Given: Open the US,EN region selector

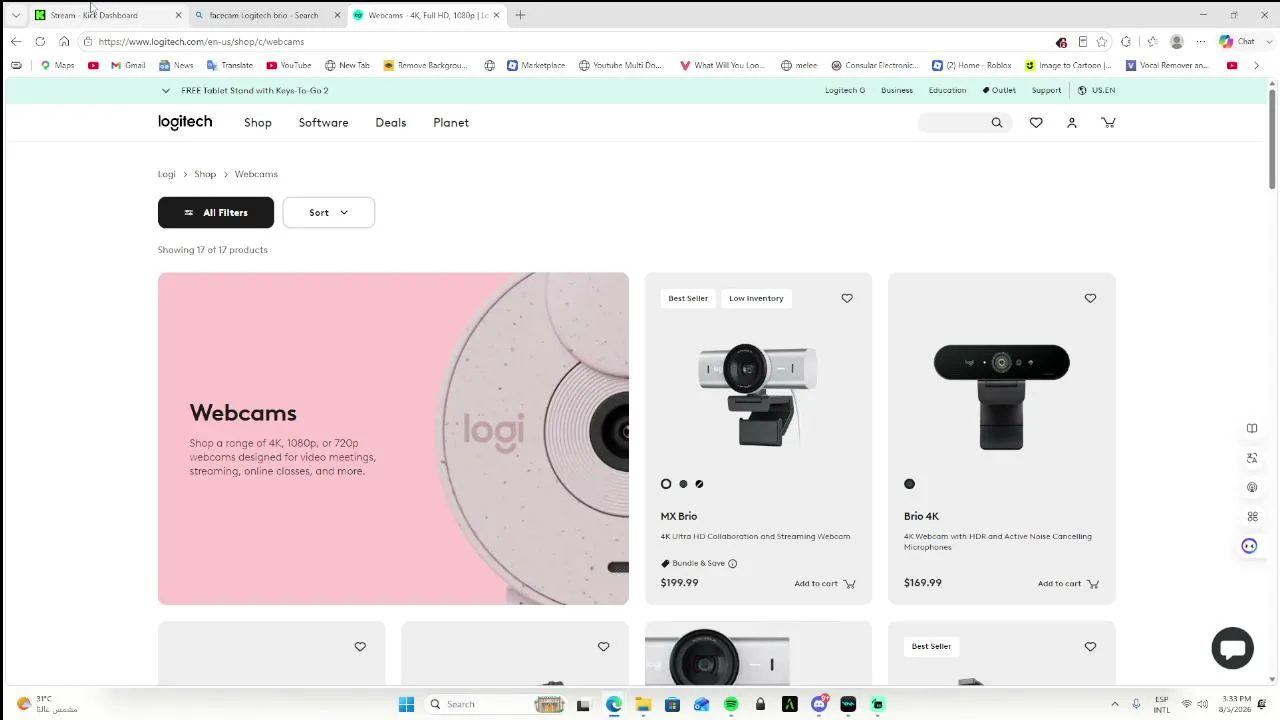Looking at the screenshot, I should coord(1096,91).
